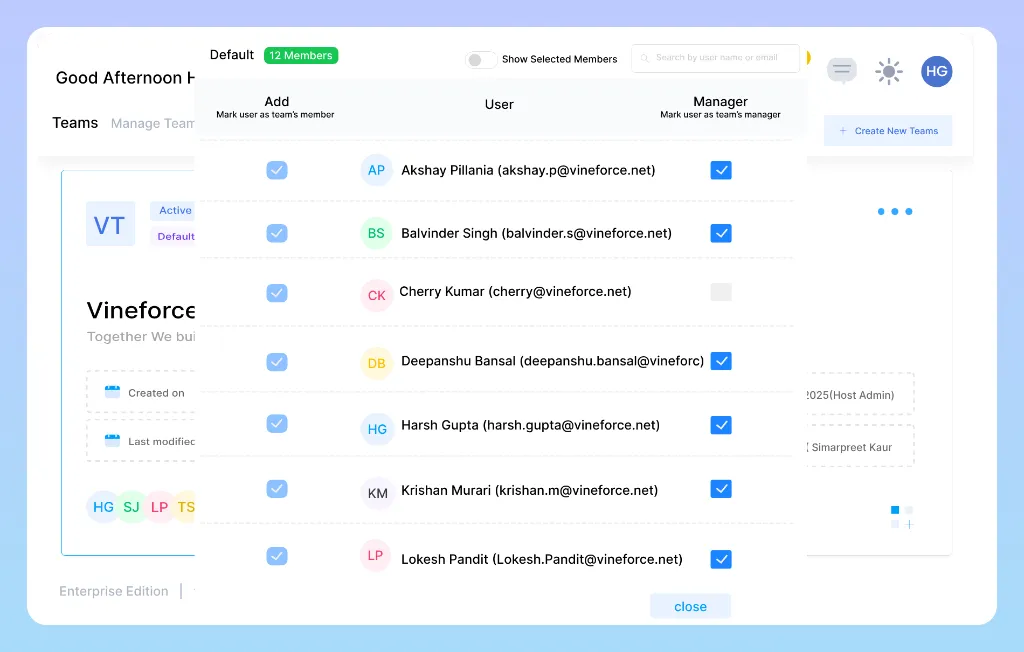Viewport: 1024px width, 652px height.
Task: Click the calendar icon next to Created on
Action: point(112,392)
